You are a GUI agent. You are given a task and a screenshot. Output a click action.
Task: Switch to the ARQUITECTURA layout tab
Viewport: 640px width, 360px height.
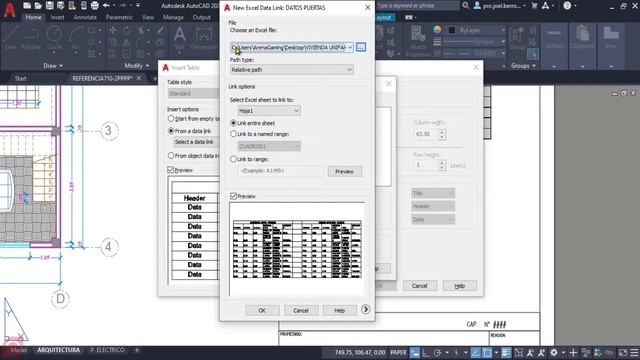(58, 350)
